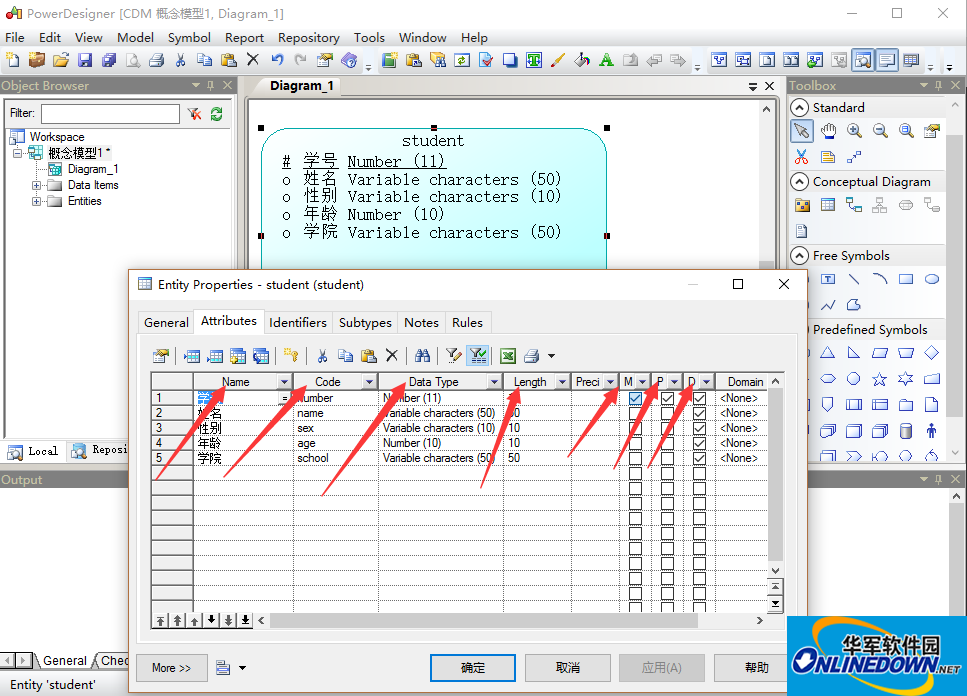Select the Grabber hand tool in Toolbox

pos(828,131)
